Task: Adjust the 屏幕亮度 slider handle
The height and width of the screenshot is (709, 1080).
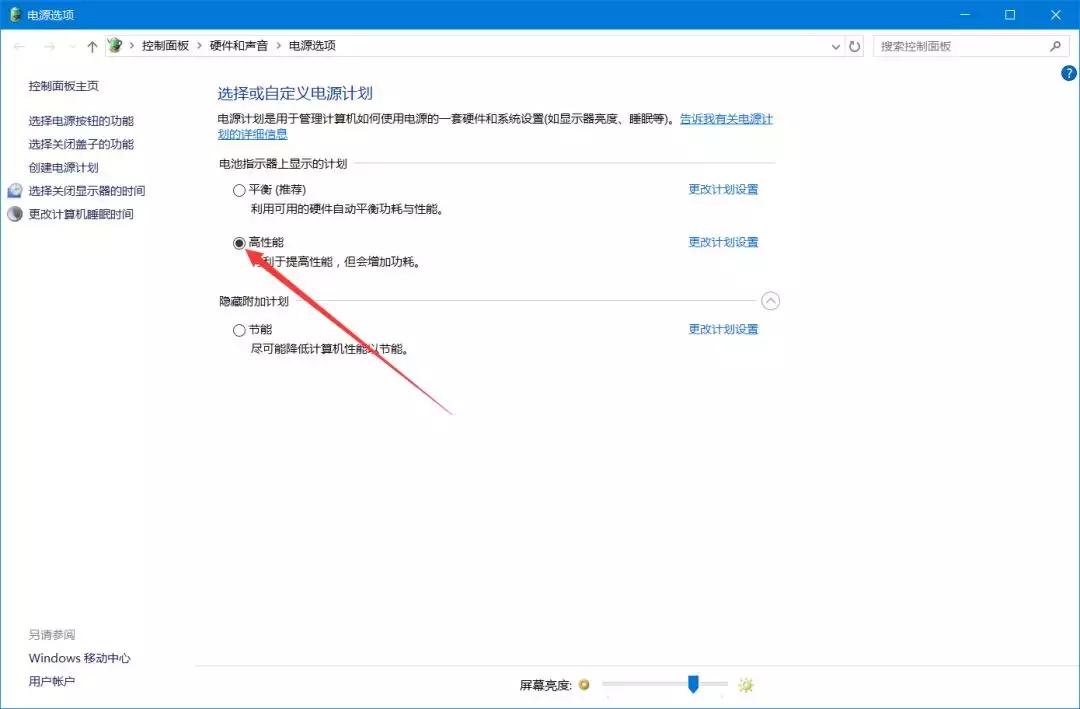Action: coord(695,685)
